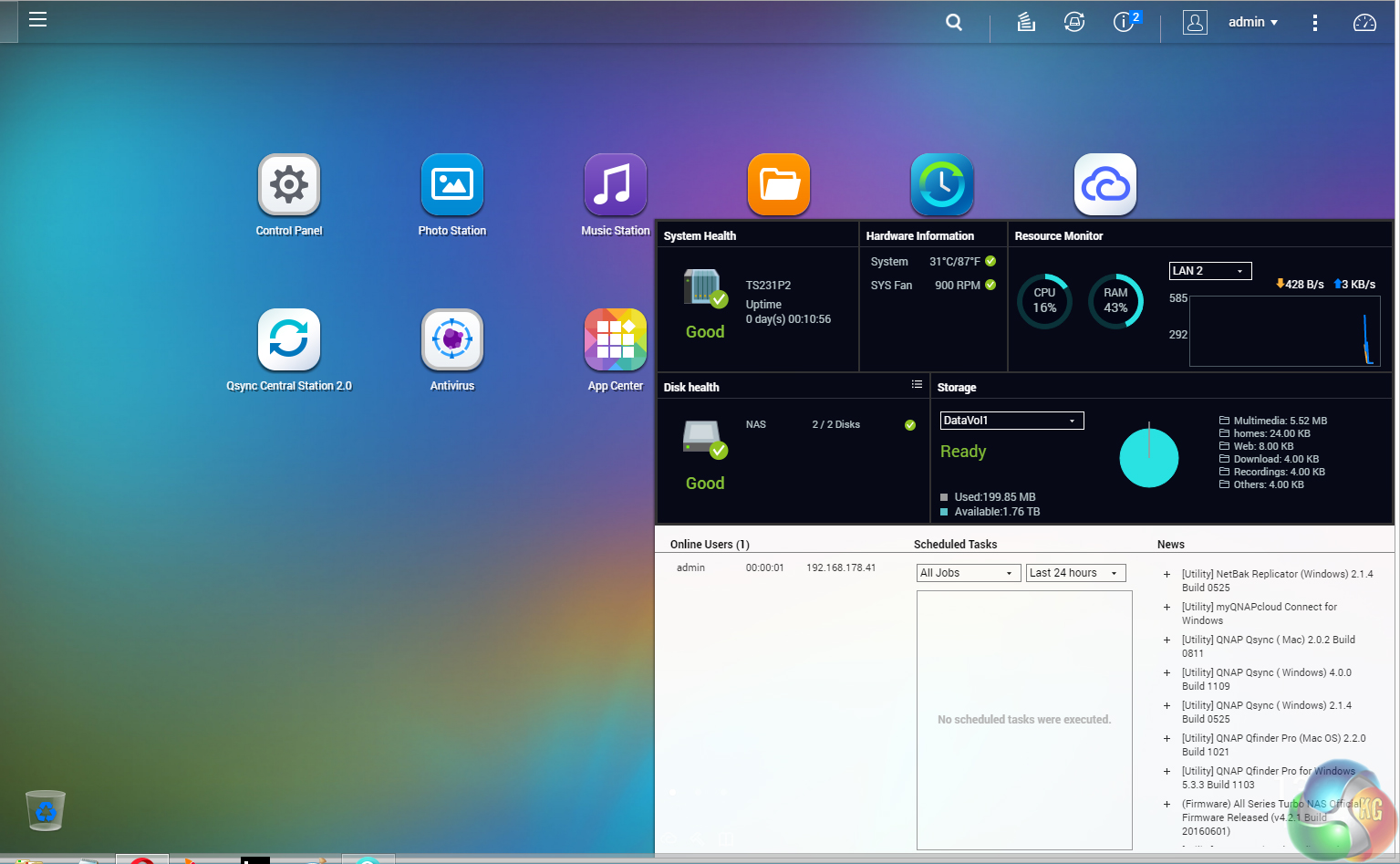Click the SYS Fan green check icon

[990, 285]
